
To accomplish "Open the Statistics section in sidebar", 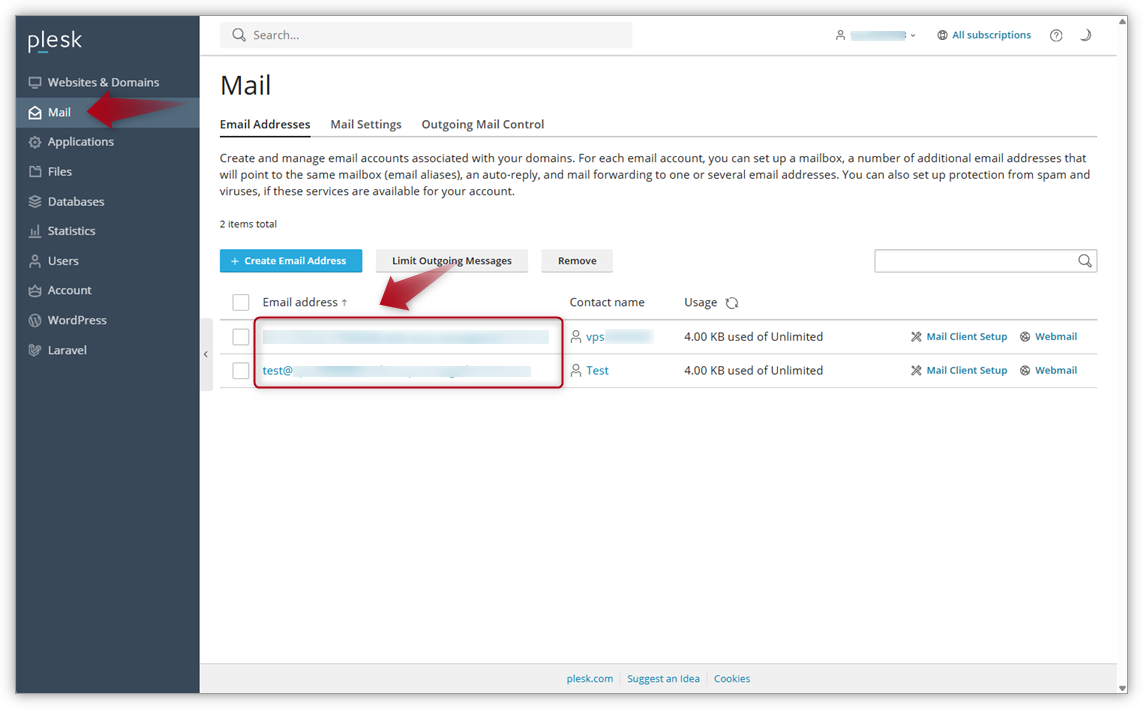I will click(x=74, y=230).
